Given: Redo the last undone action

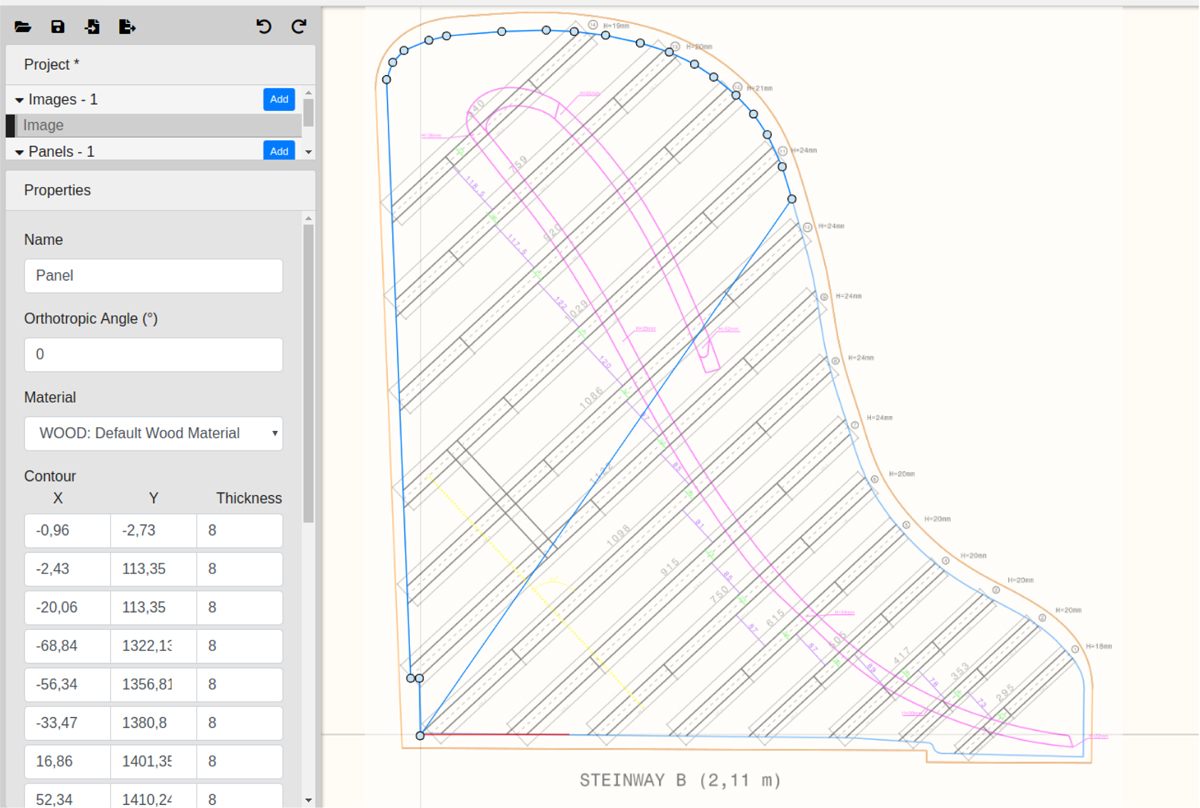Looking at the screenshot, I should tap(299, 27).
